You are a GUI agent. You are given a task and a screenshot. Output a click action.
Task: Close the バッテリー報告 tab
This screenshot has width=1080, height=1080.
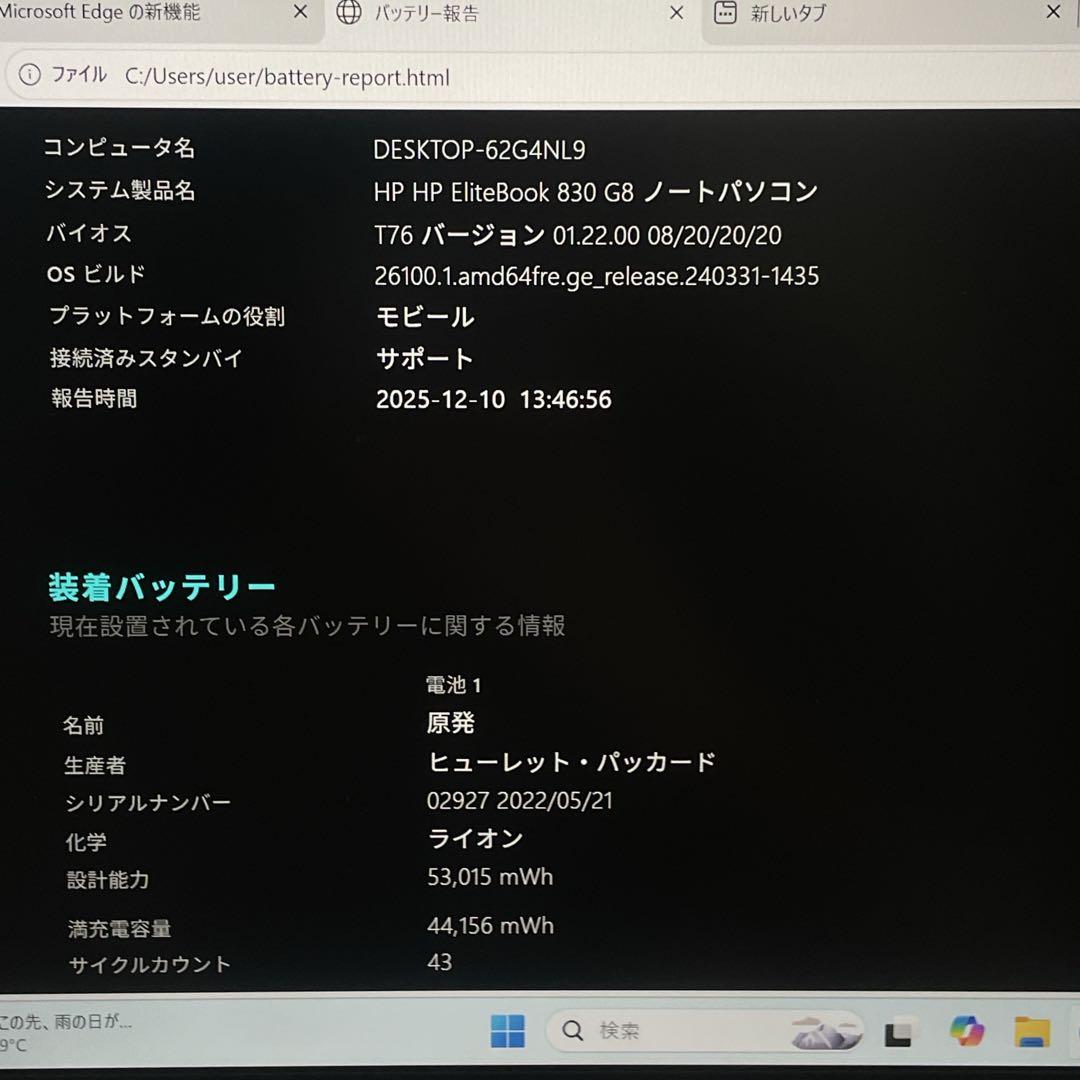pyautogui.click(x=676, y=13)
